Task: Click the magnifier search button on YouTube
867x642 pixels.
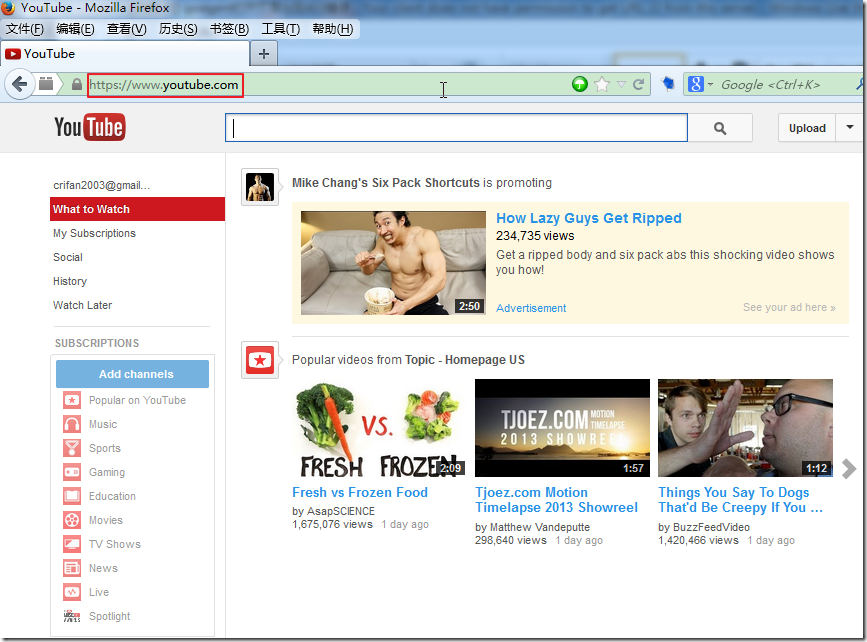Action: coord(719,128)
